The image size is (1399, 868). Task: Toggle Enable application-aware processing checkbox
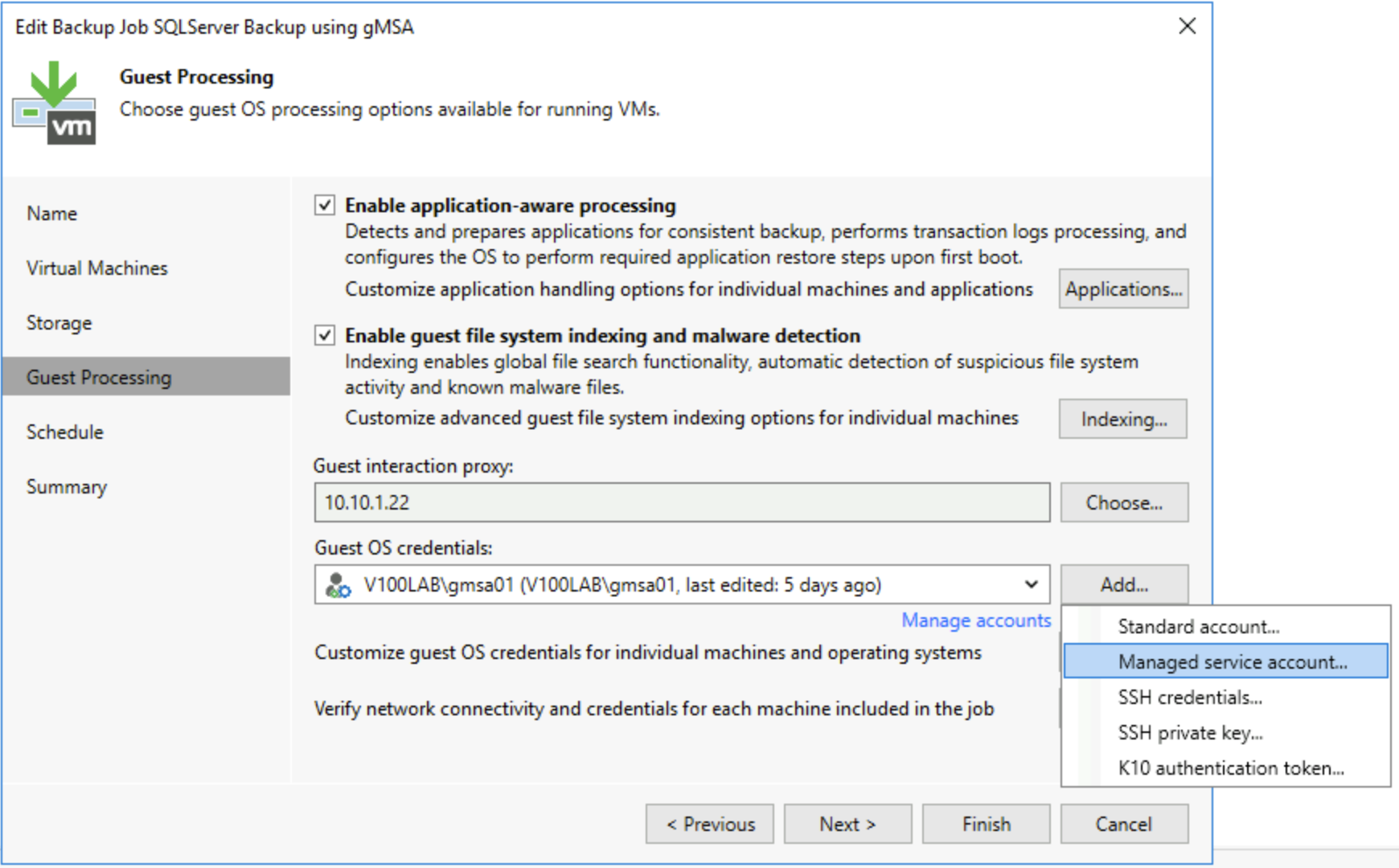(325, 206)
